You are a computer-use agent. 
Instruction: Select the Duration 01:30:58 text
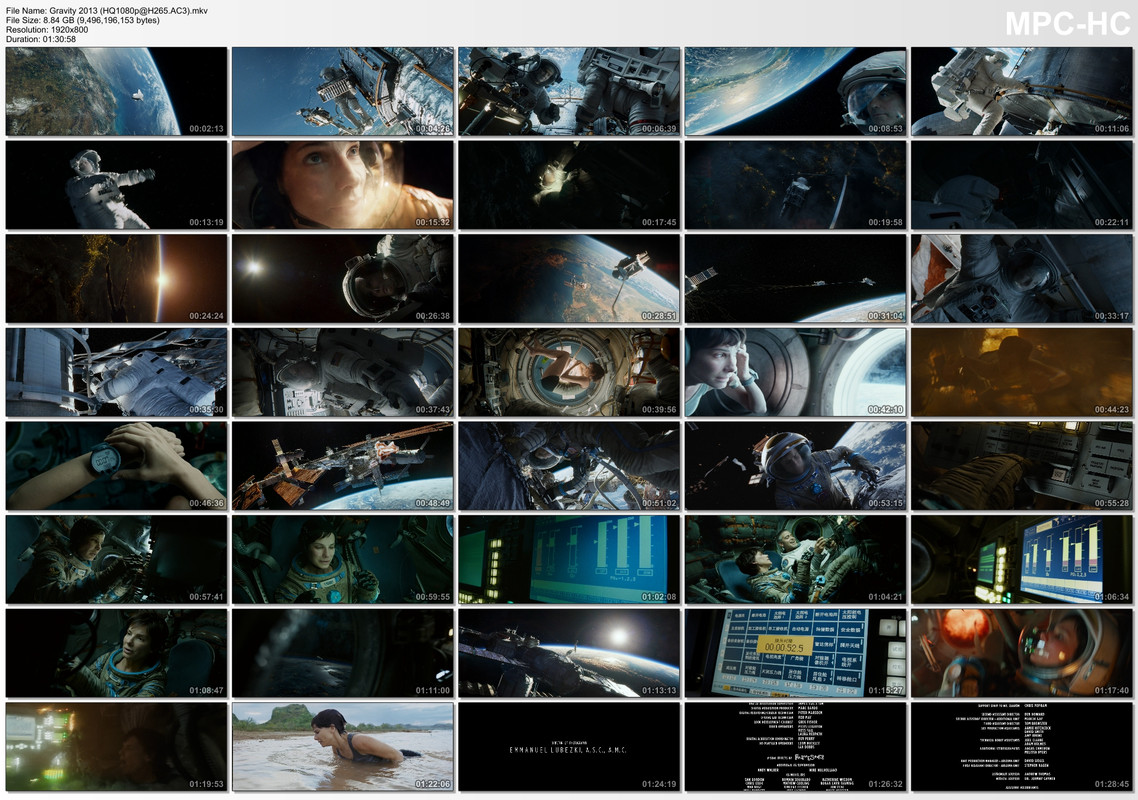41,39
